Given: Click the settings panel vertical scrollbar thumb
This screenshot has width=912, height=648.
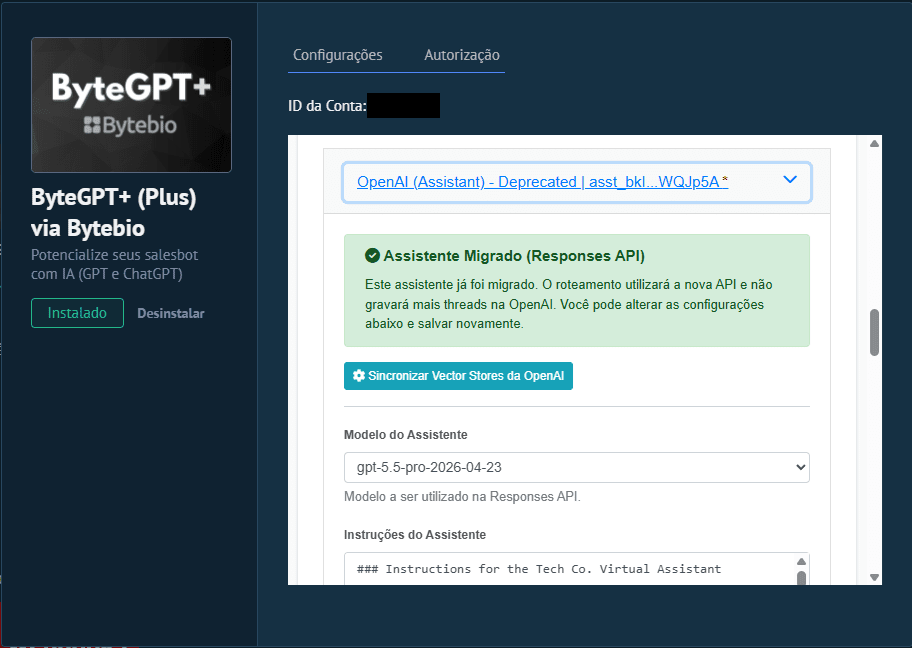Looking at the screenshot, I should pyautogui.click(x=874, y=332).
